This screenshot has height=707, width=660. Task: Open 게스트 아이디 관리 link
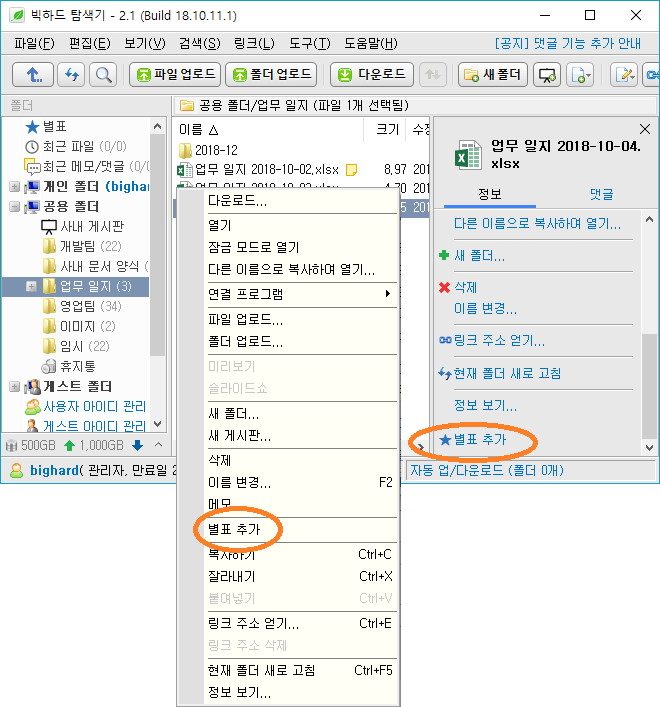[86, 426]
